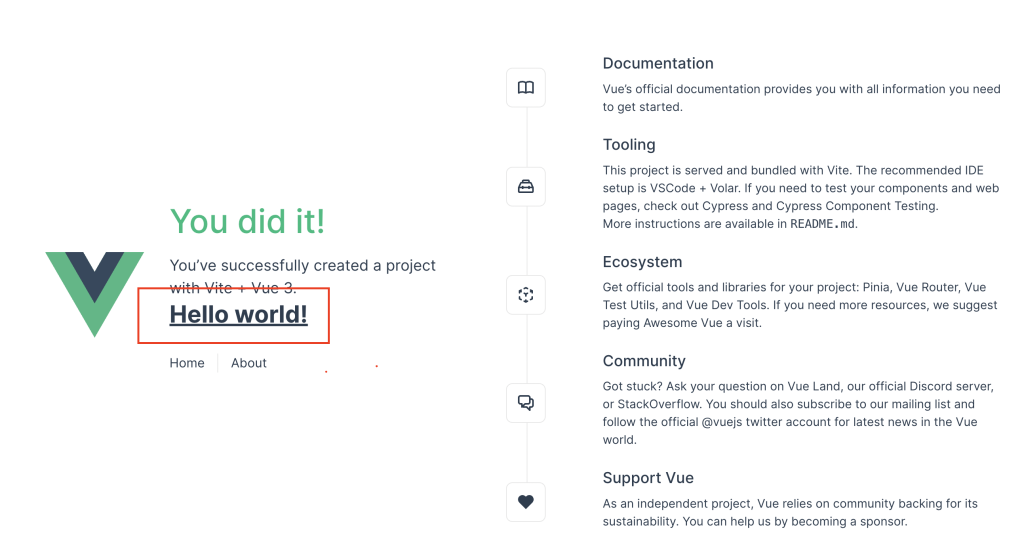This screenshot has width=1024, height=558.
Task: Click the Community chat bubbles icon
Action: [526, 402]
